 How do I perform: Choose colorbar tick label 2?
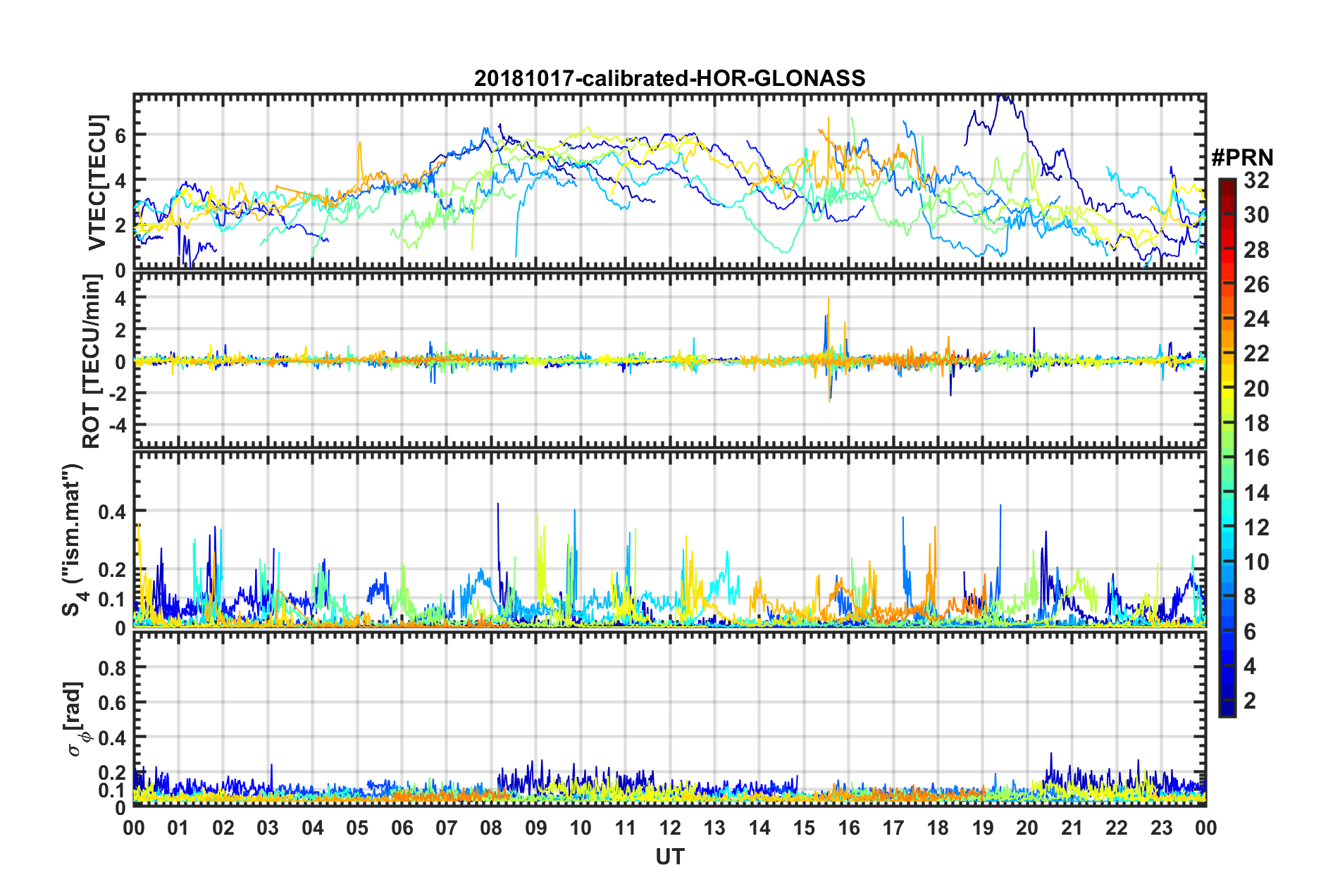pyautogui.click(x=1250, y=701)
